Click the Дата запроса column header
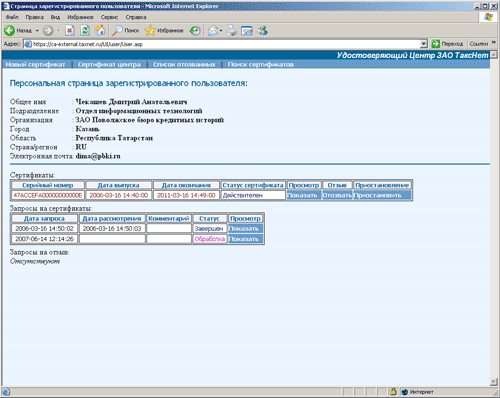The image size is (500, 398). pyautogui.click(x=44, y=219)
